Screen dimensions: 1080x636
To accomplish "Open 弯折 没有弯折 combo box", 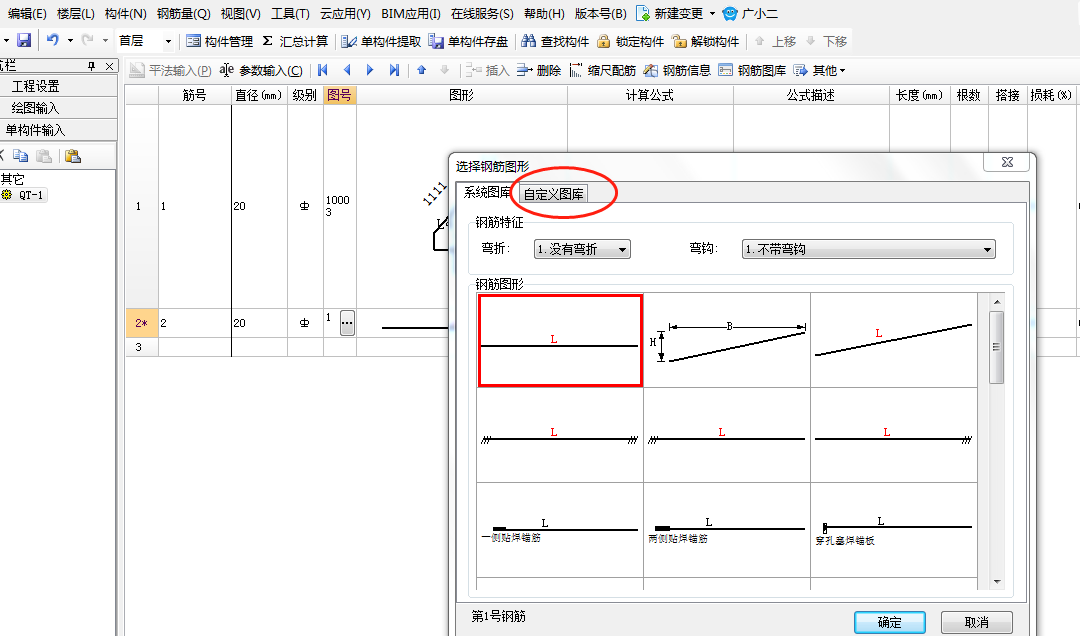I will pos(582,249).
